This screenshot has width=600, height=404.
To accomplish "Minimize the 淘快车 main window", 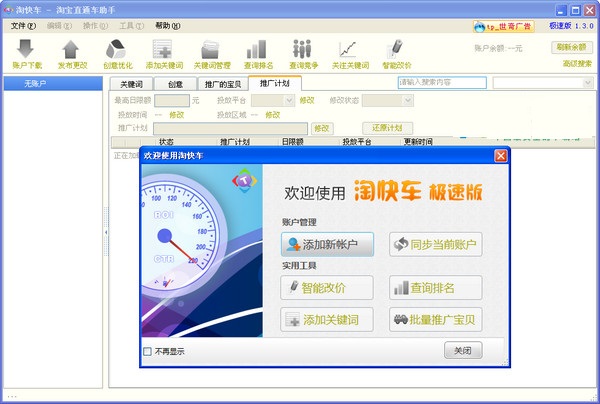I will [561, 10].
